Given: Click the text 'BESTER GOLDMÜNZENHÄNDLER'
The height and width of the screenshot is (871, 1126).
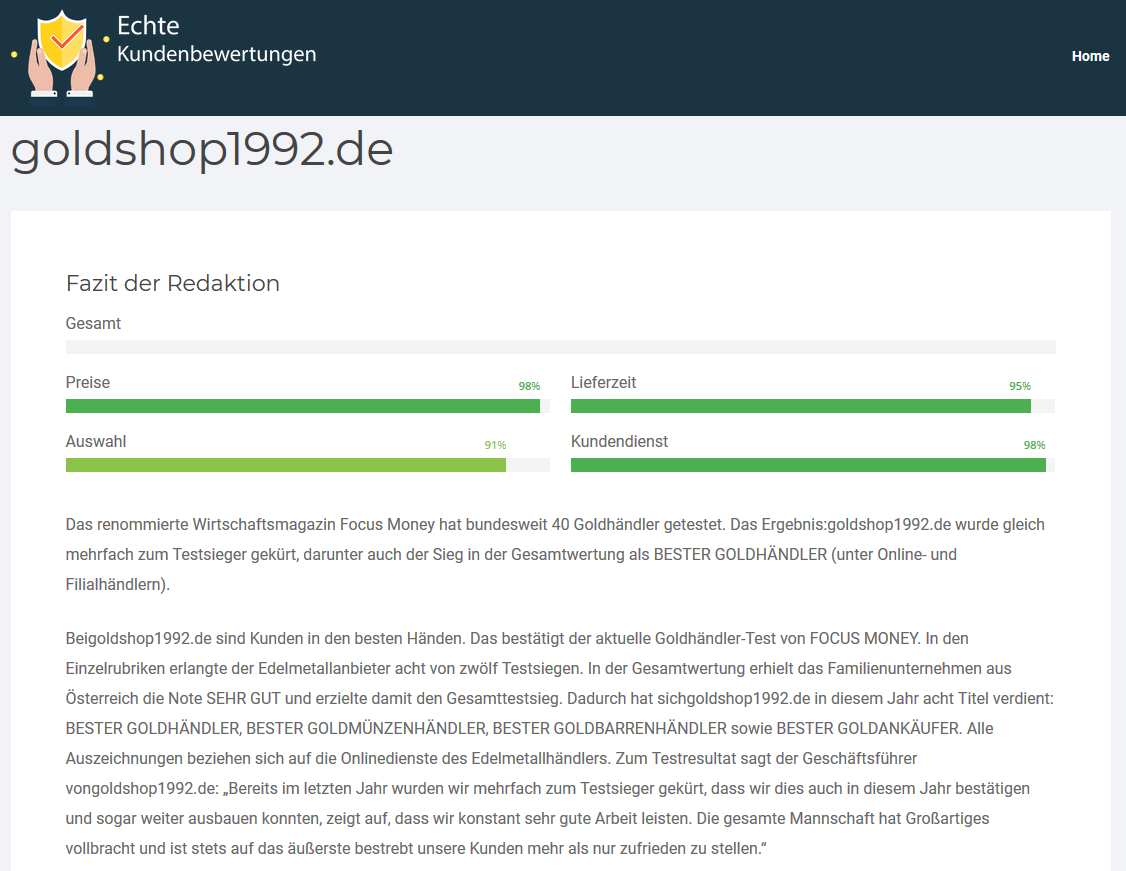Looking at the screenshot, I should (366, 728).
